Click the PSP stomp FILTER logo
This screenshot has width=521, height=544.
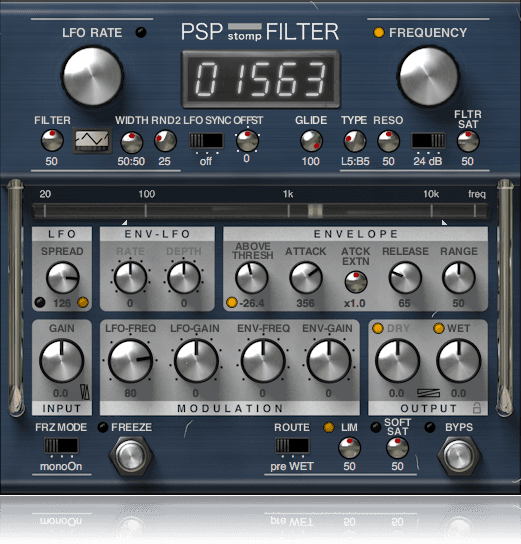coord(260,32)
